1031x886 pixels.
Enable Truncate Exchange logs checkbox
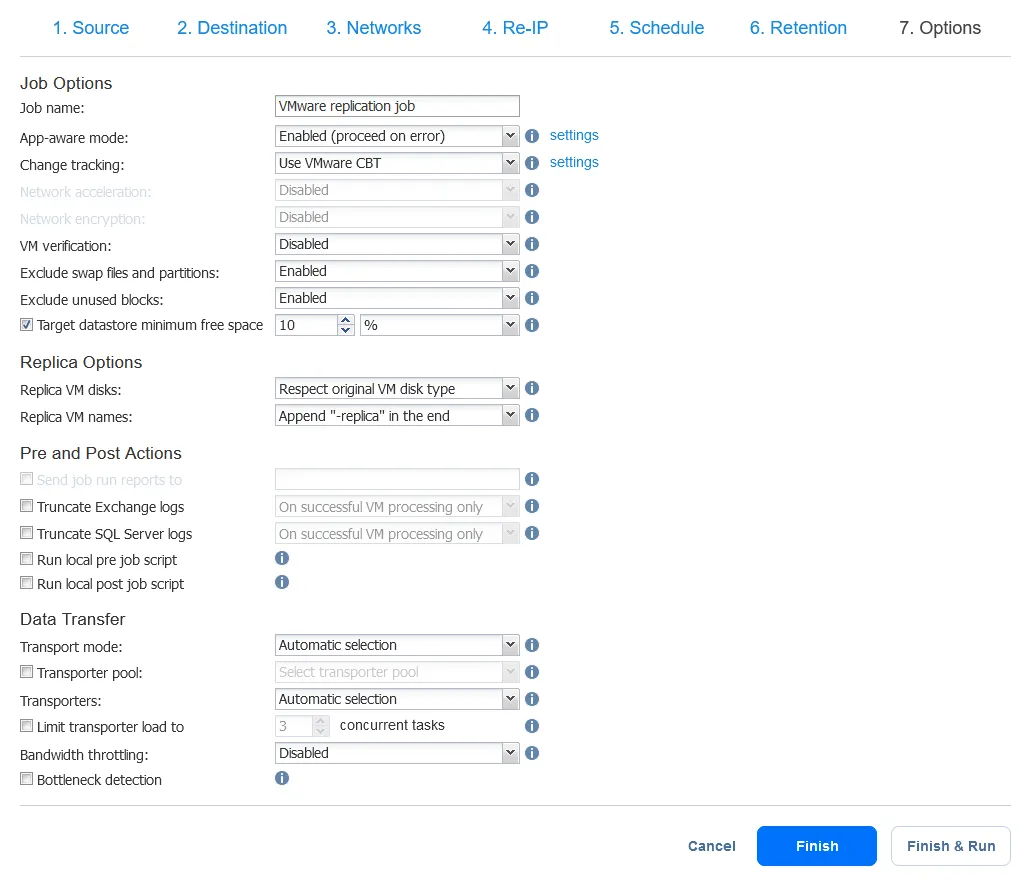27,507
